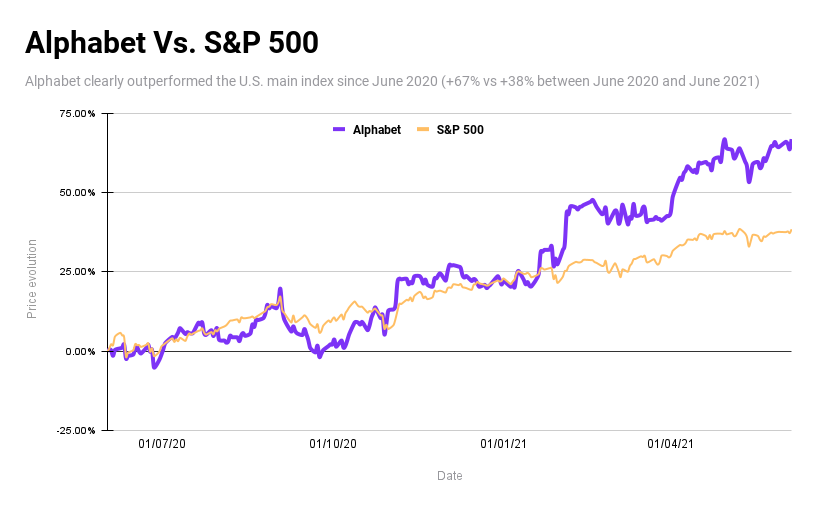Click the 75.00% y-axis tick label
The width and height of the screenshot is (817, 508).
tap(77, 114)
